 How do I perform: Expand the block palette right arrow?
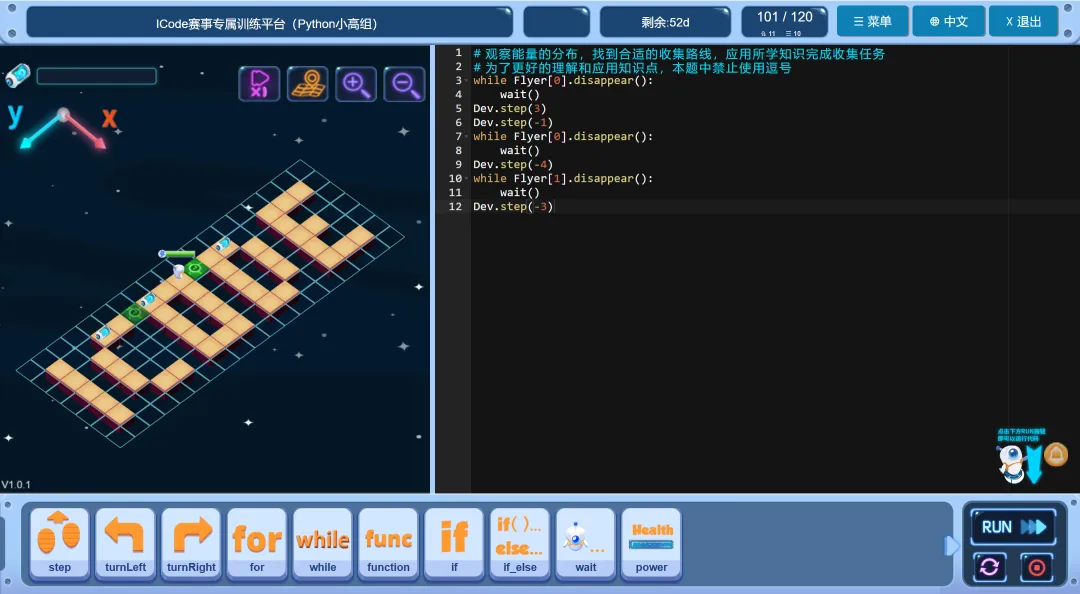coord(951,546)
